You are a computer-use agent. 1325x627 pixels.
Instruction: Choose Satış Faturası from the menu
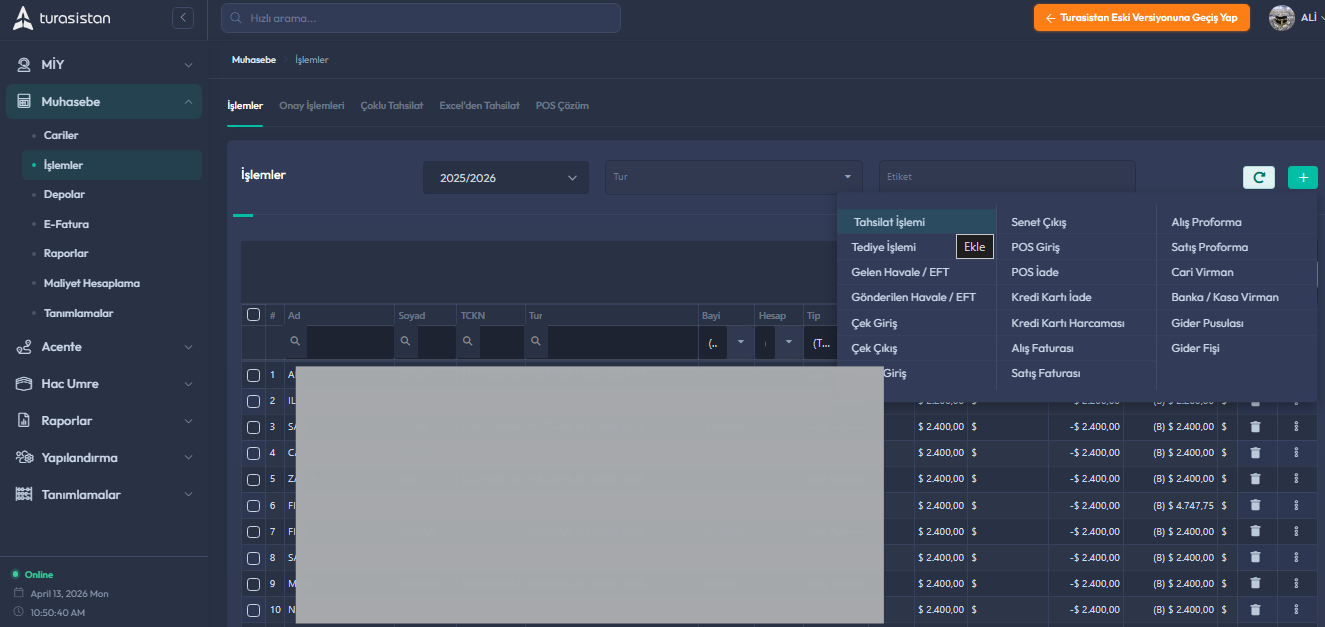tap(1045, 373)
